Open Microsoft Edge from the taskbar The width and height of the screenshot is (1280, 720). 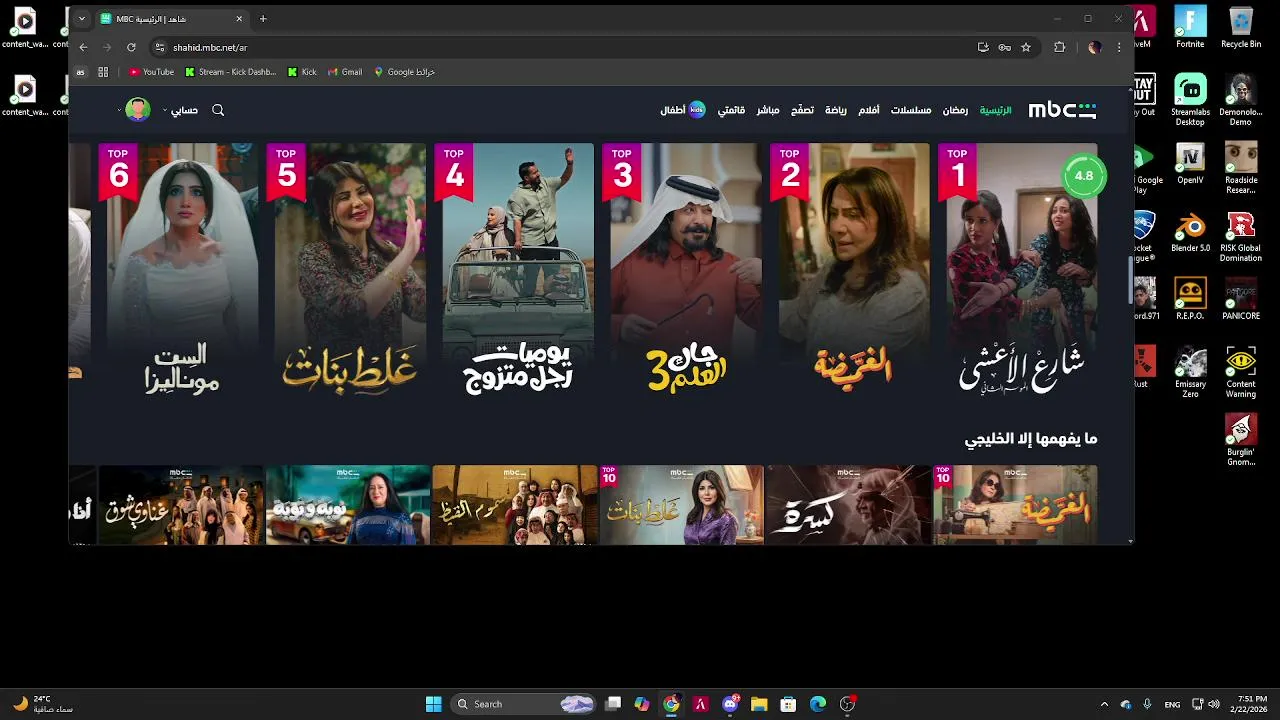coord(817,704)
